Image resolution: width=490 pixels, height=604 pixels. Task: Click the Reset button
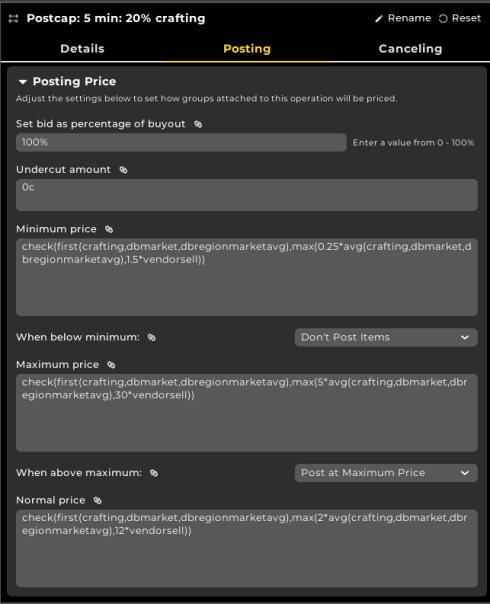point(460,18)
